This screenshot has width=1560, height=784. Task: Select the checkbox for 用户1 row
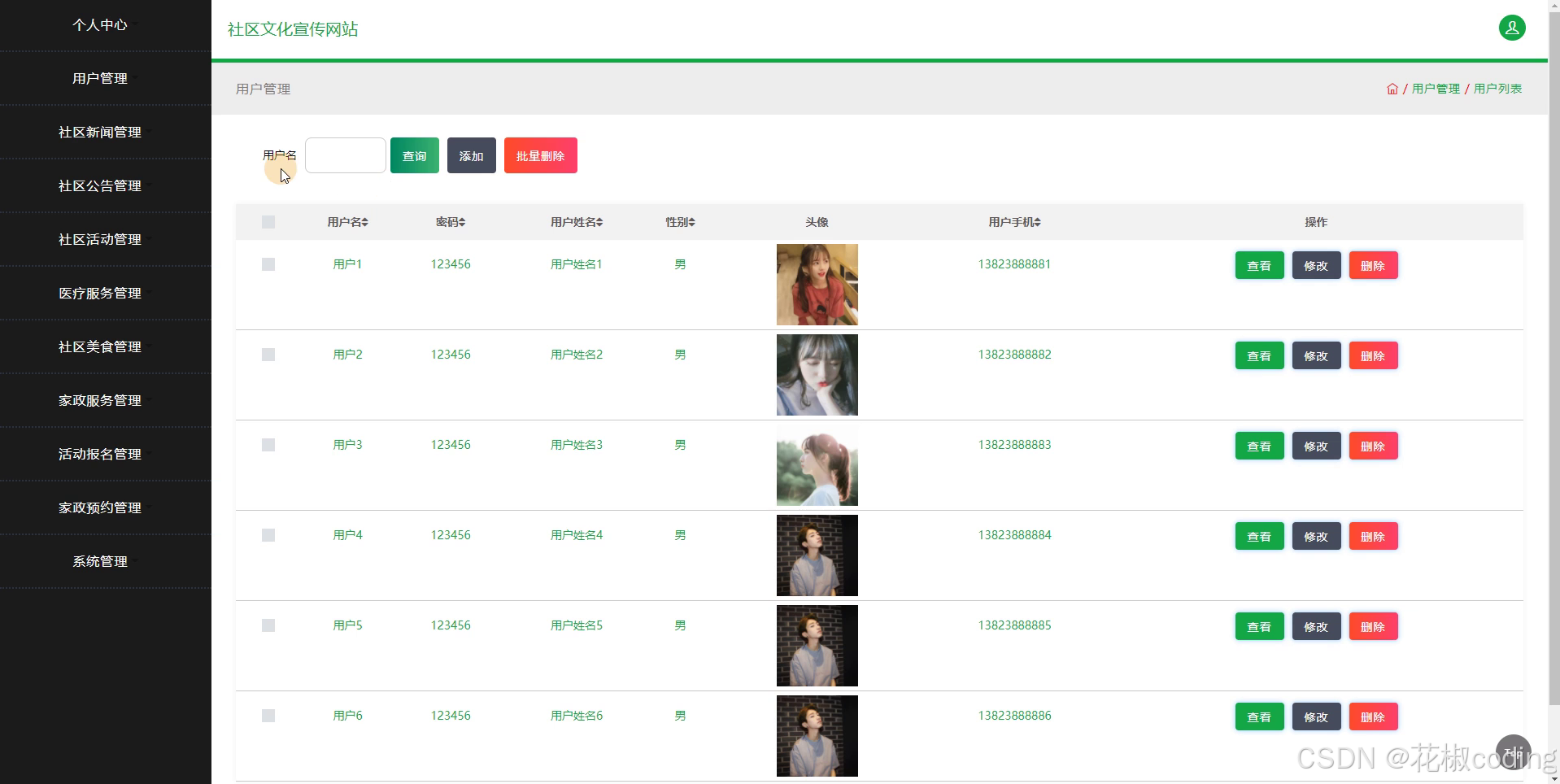(268, 264)
